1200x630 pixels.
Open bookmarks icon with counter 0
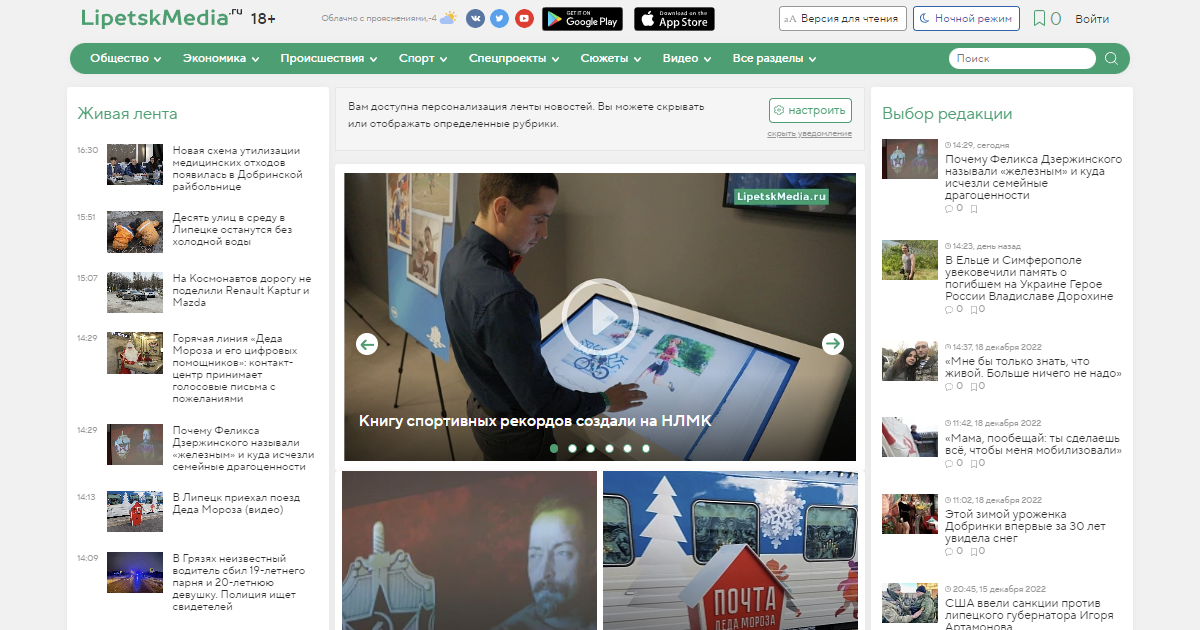pos(1047,19)
